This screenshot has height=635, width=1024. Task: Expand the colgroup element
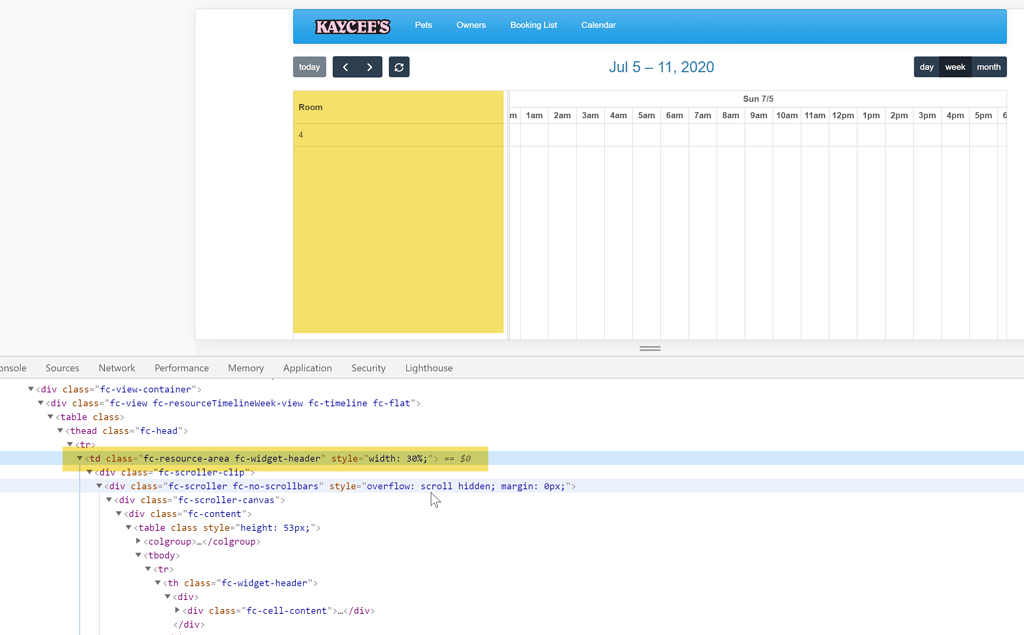tap(138, 541)
